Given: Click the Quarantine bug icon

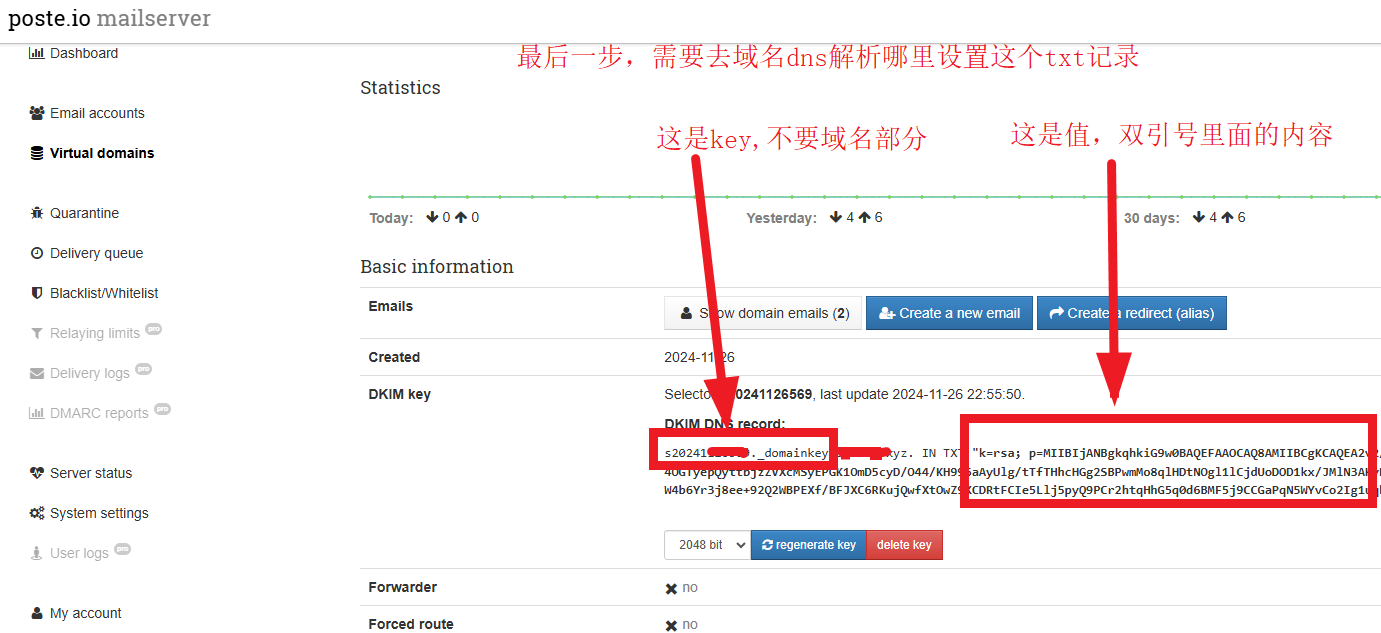Looking at the screenshot, I should click(37, 213).
